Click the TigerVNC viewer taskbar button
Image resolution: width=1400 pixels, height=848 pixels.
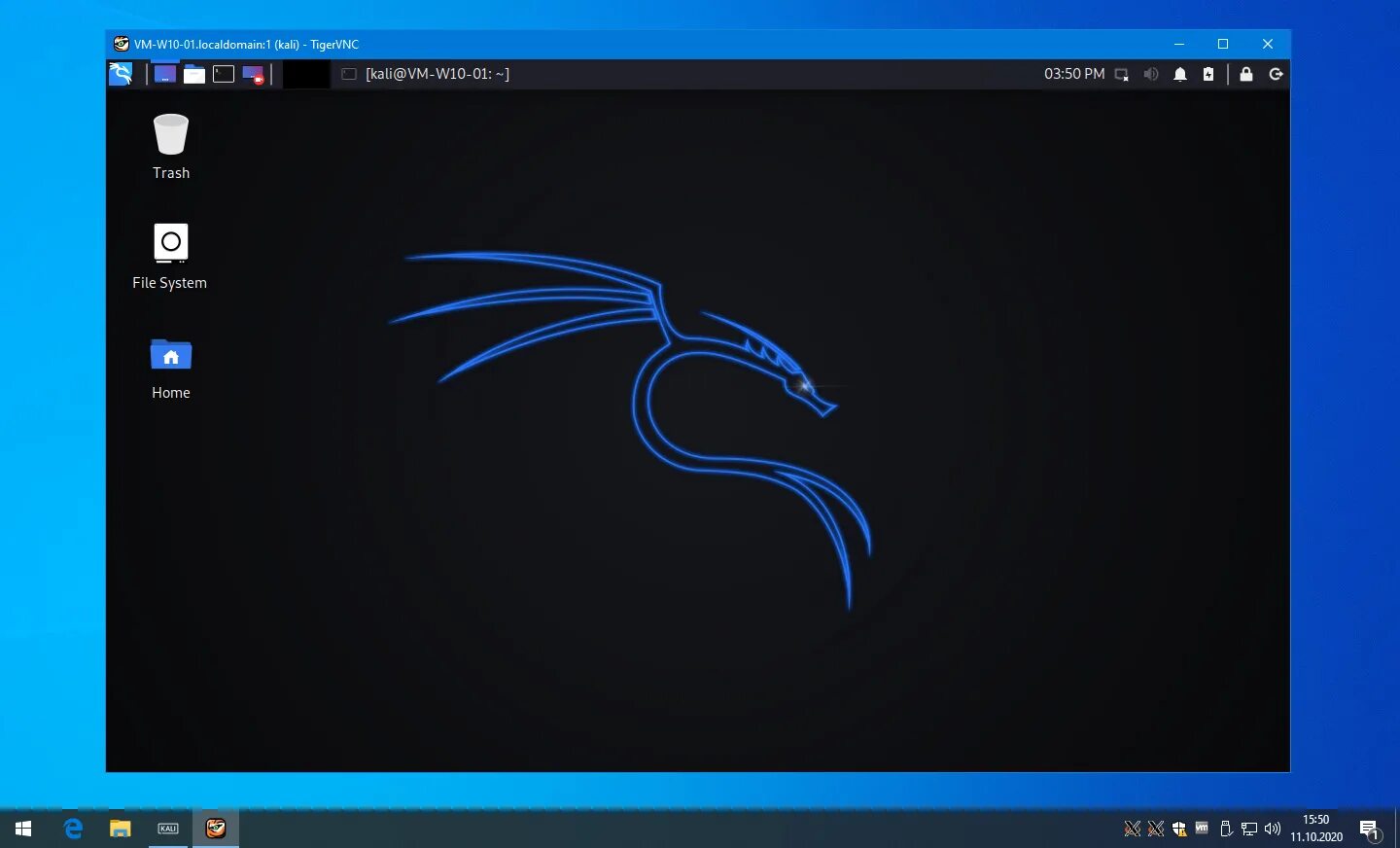pyautogui.click(x=216, y=829)
